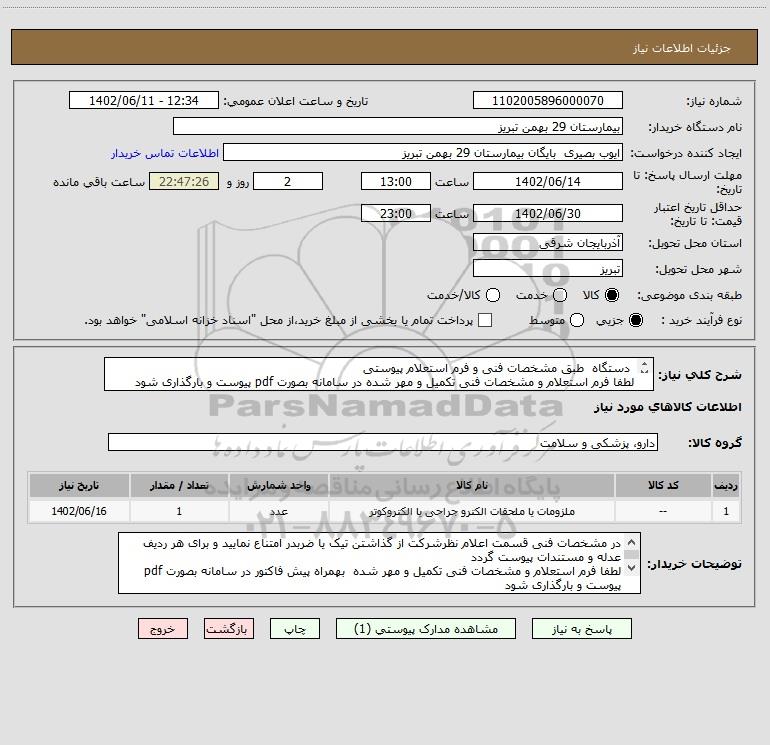
Task: Tick the اسناد خزانه اسلامی payment checkbox
Action: (485, 320)
